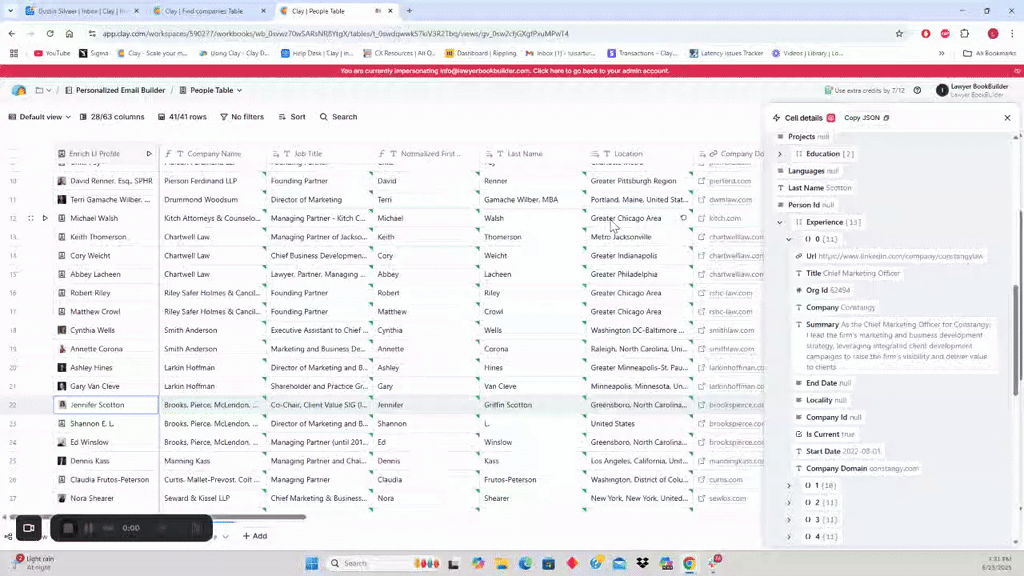Viewport: 1024px width, 576px height.
Task: Switch to Clay Find companies Table tab
Action: point(205,11)
